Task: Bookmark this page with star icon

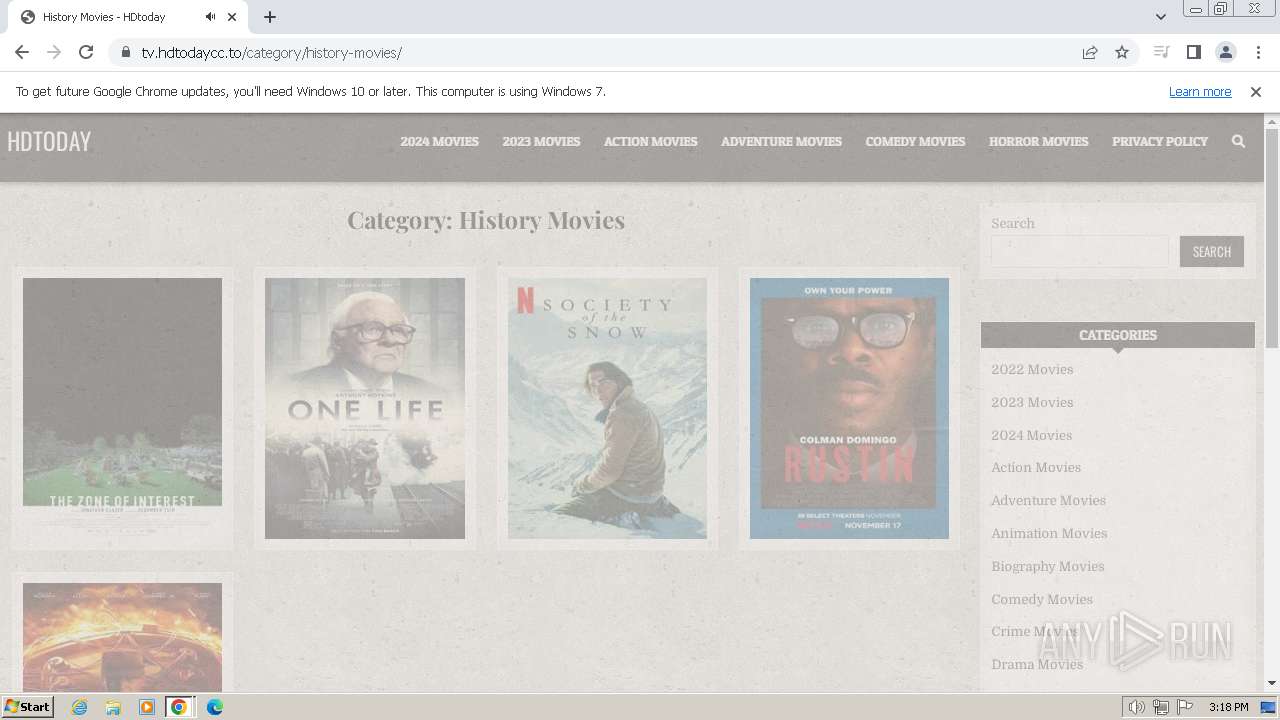Action: (x=1122, y=52)
